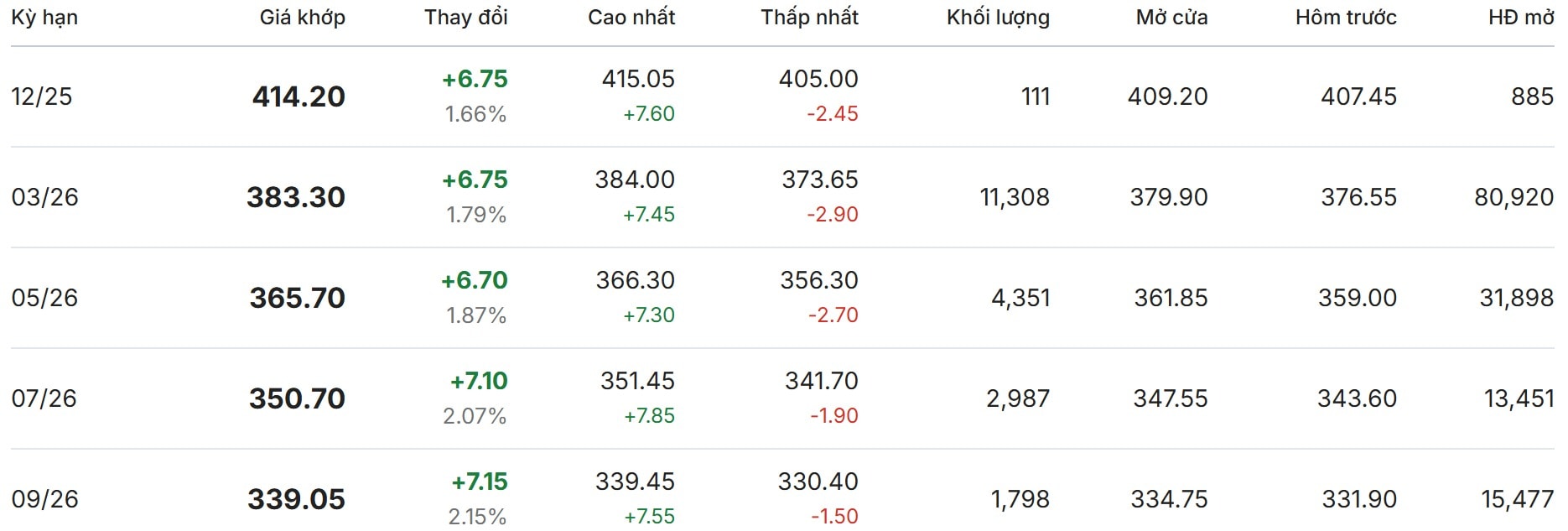Select the 09/26 contract term
Image resolution: width=1568 pixels, height=531 pixels.
point(44,499)
